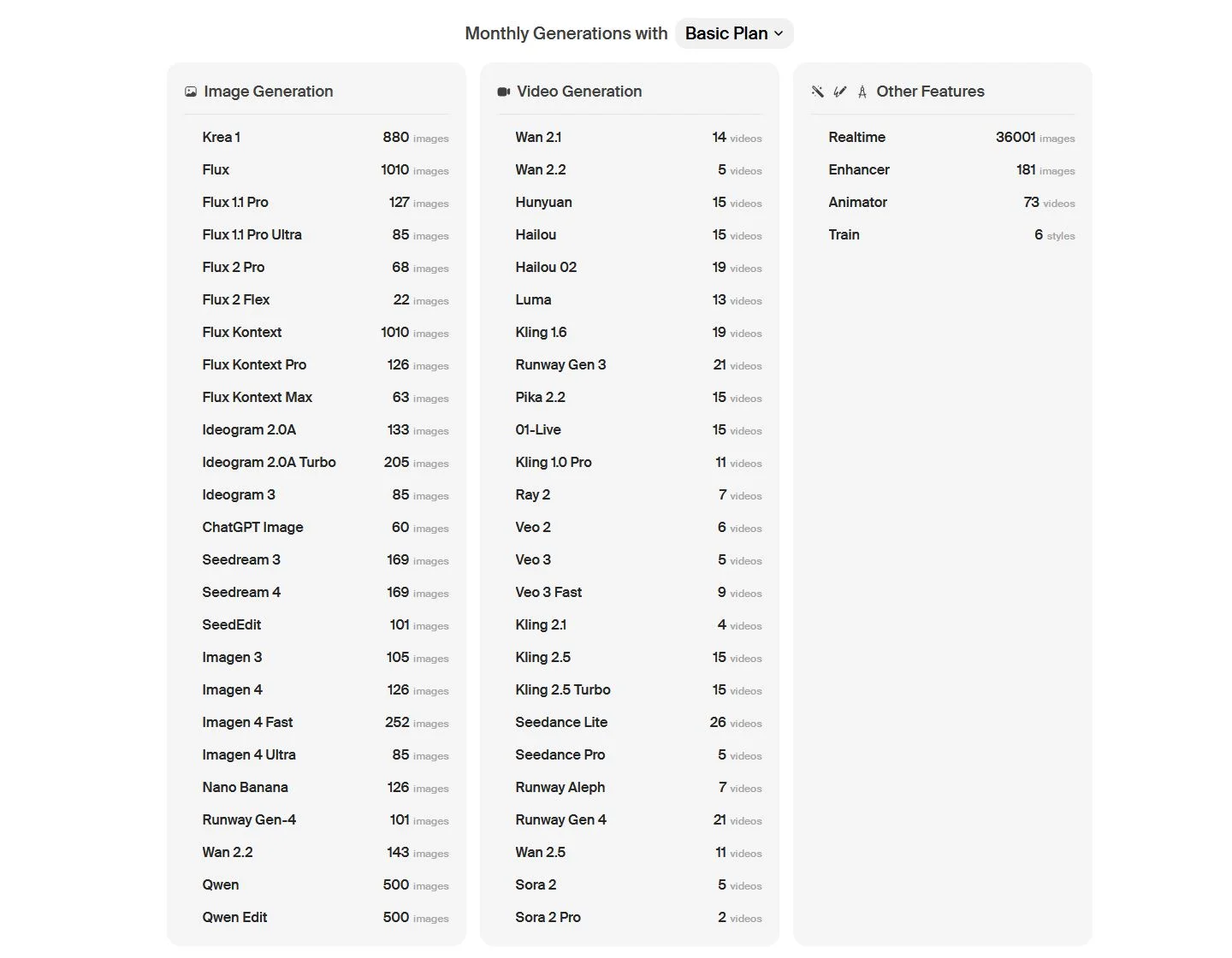
Task: Open the Basic Plan dropdown
Action: click(733, 33)
